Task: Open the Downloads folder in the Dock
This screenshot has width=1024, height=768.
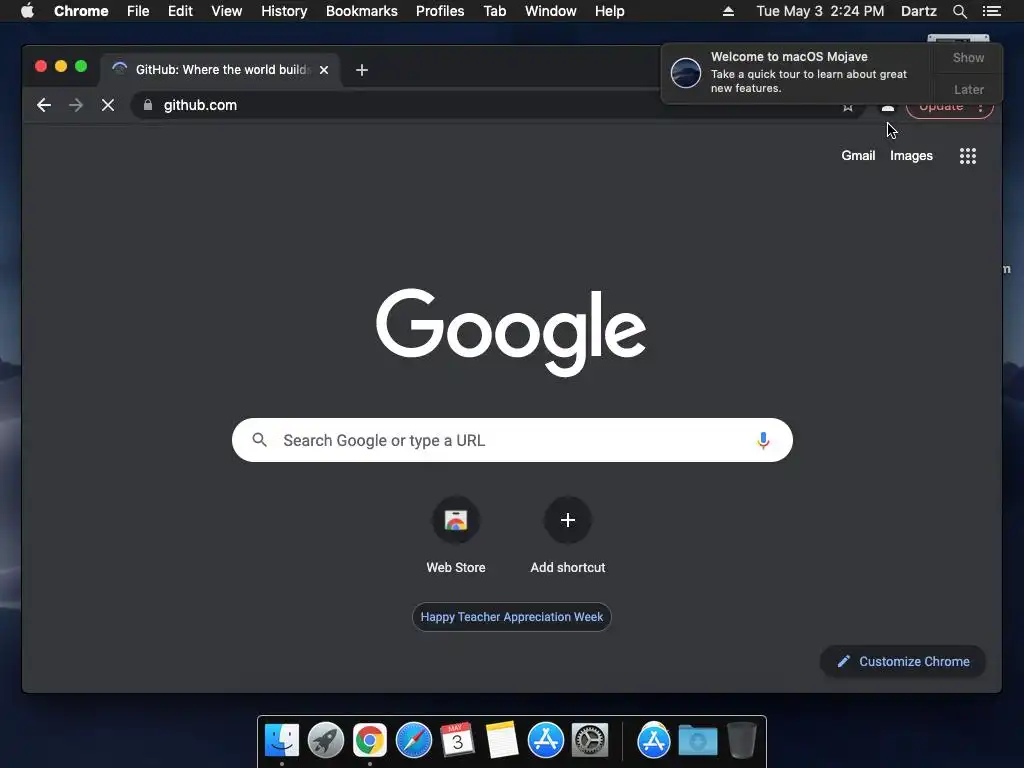Action: coord(698,741)
